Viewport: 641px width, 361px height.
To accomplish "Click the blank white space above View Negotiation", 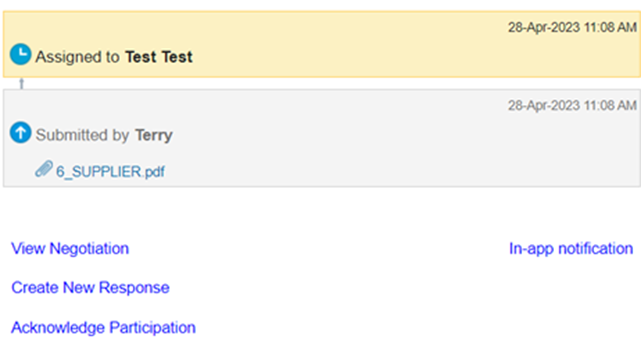I will pos(320,213).
